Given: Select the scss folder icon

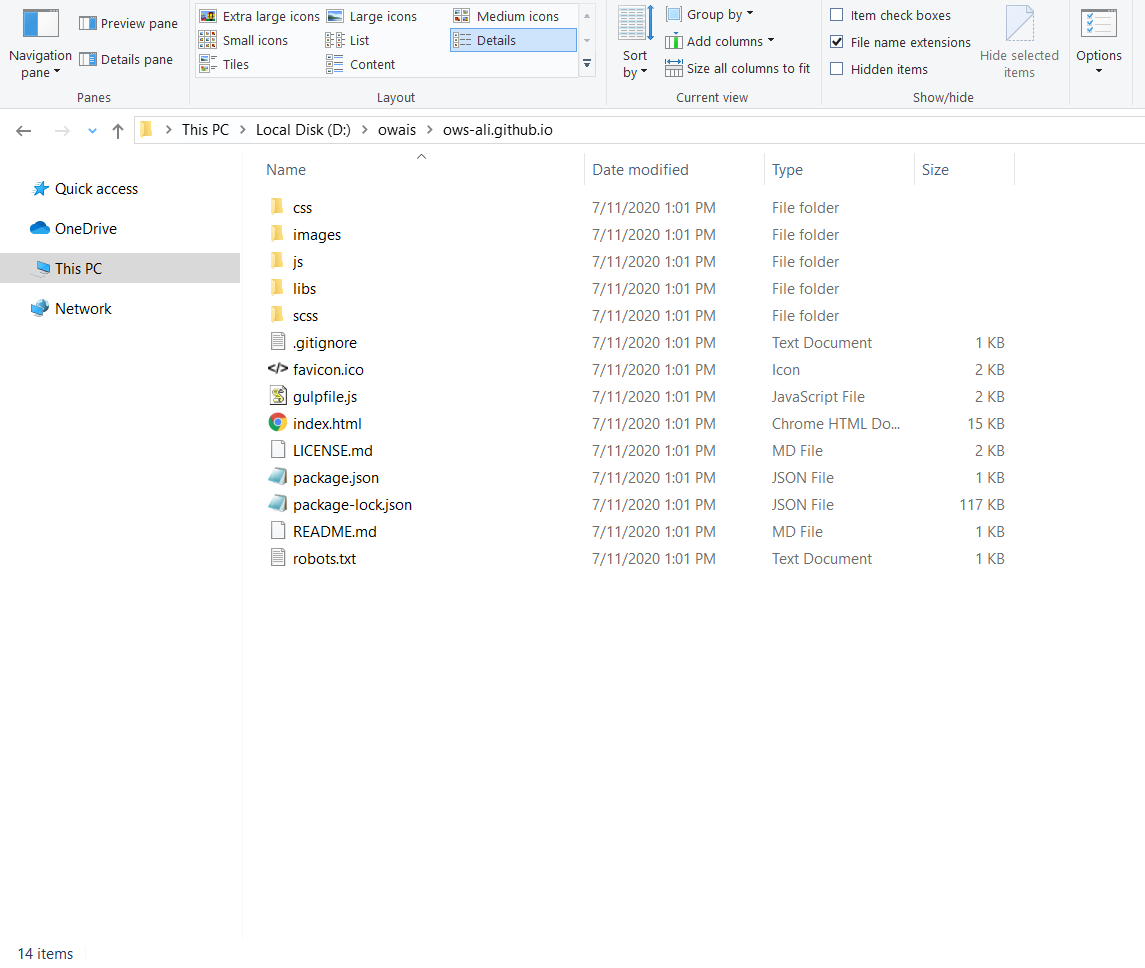Looking at the screenshot, I should (277, 315).
